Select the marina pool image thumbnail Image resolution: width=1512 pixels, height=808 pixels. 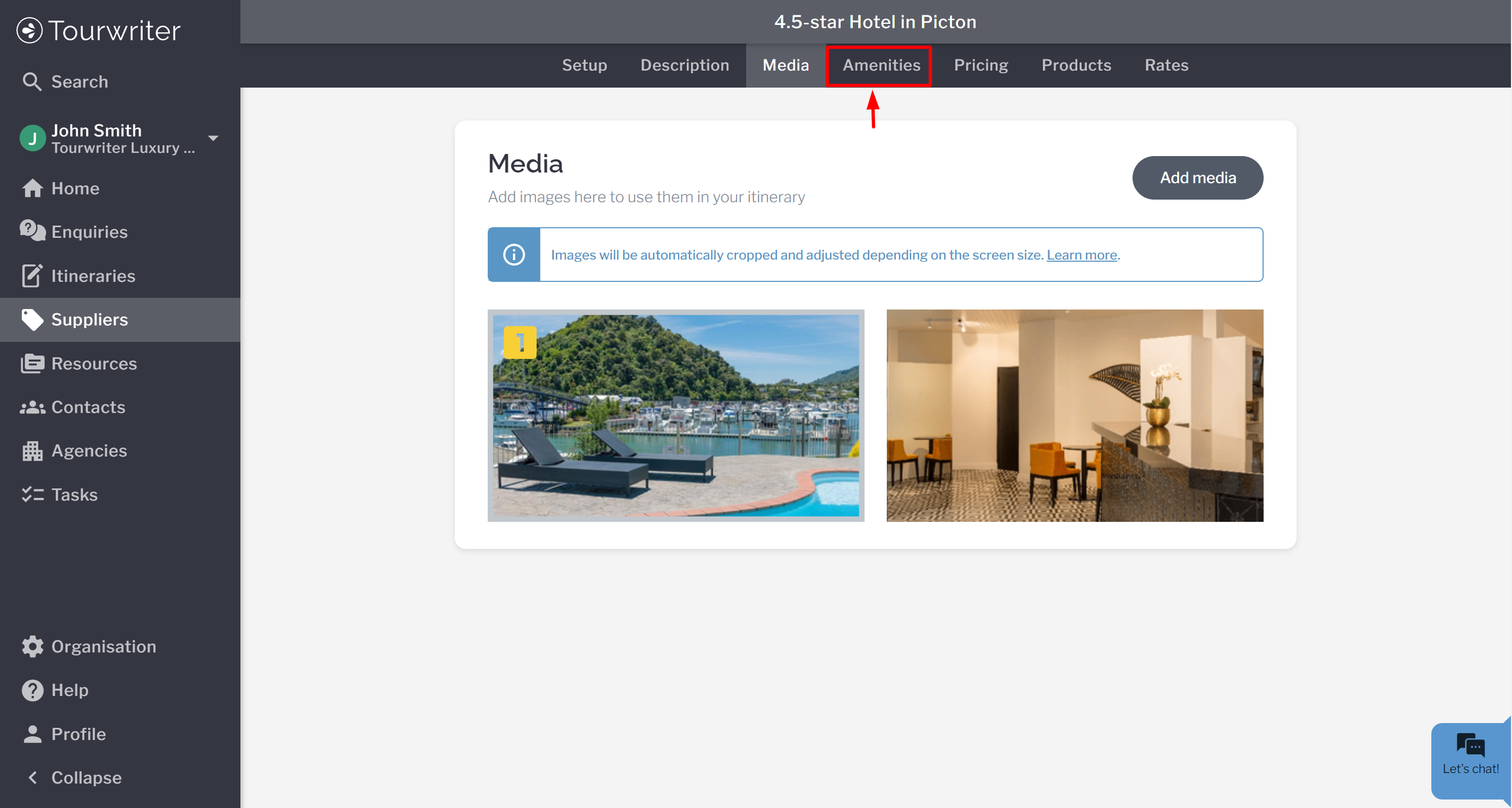tap(676, 416)
